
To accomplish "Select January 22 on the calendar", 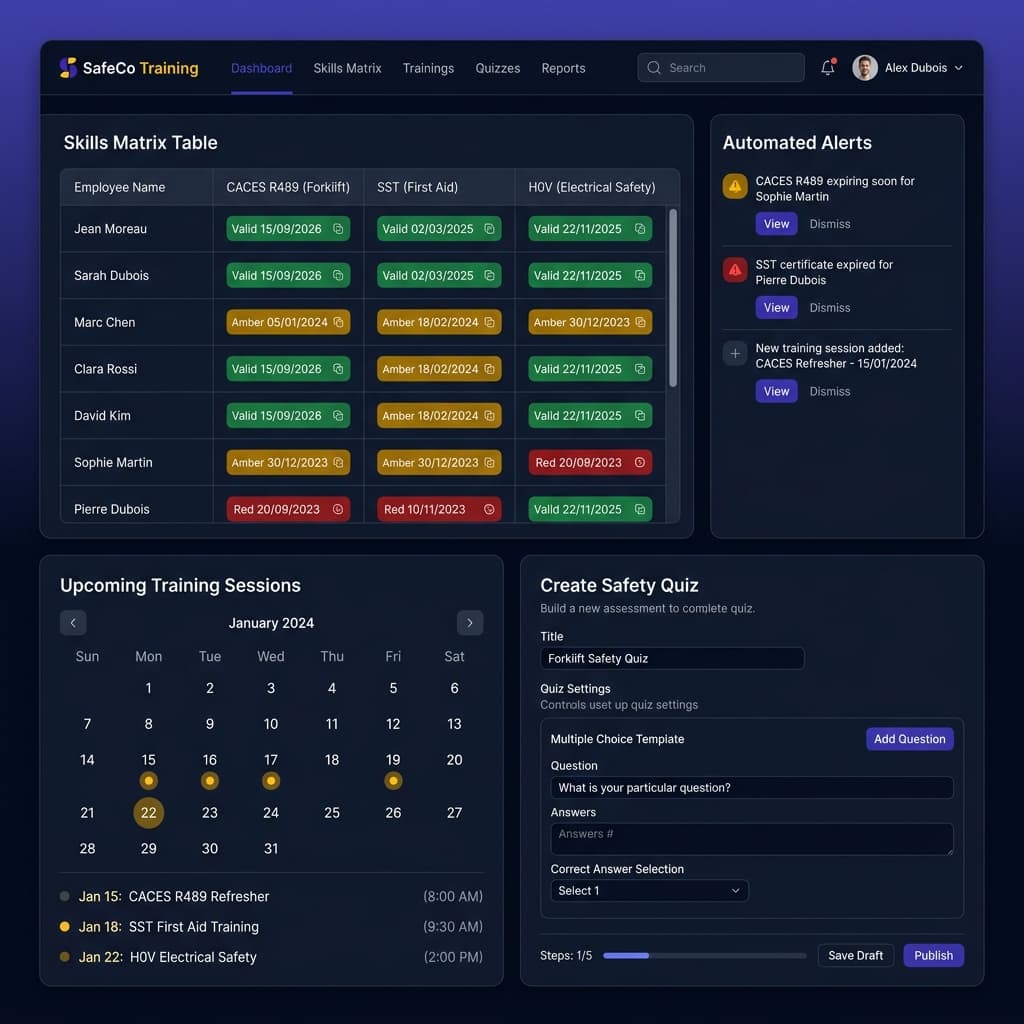I will (x=148, y=813).
